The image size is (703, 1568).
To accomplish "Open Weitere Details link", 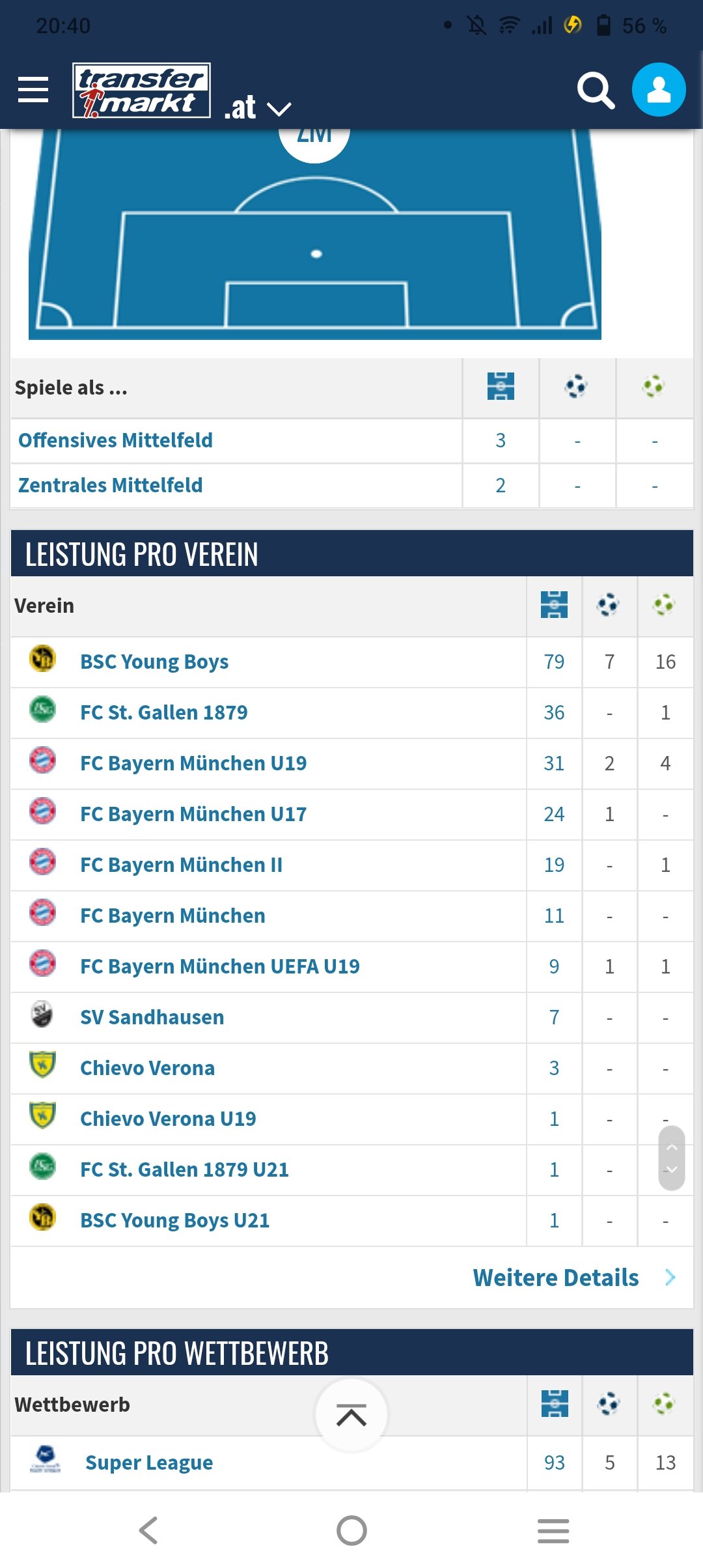I will pos(556,1278).
